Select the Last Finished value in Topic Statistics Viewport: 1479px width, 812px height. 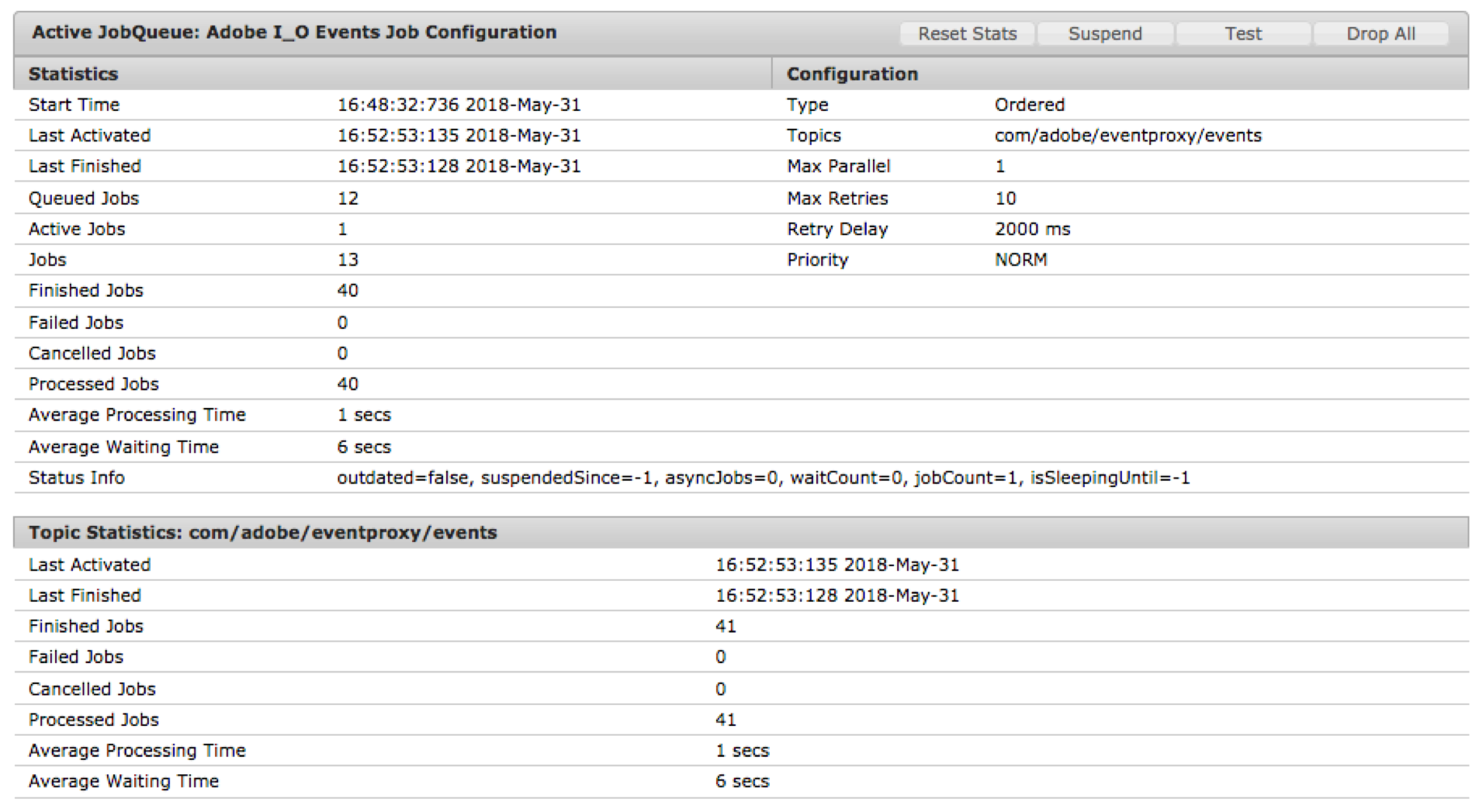[837, 596]
